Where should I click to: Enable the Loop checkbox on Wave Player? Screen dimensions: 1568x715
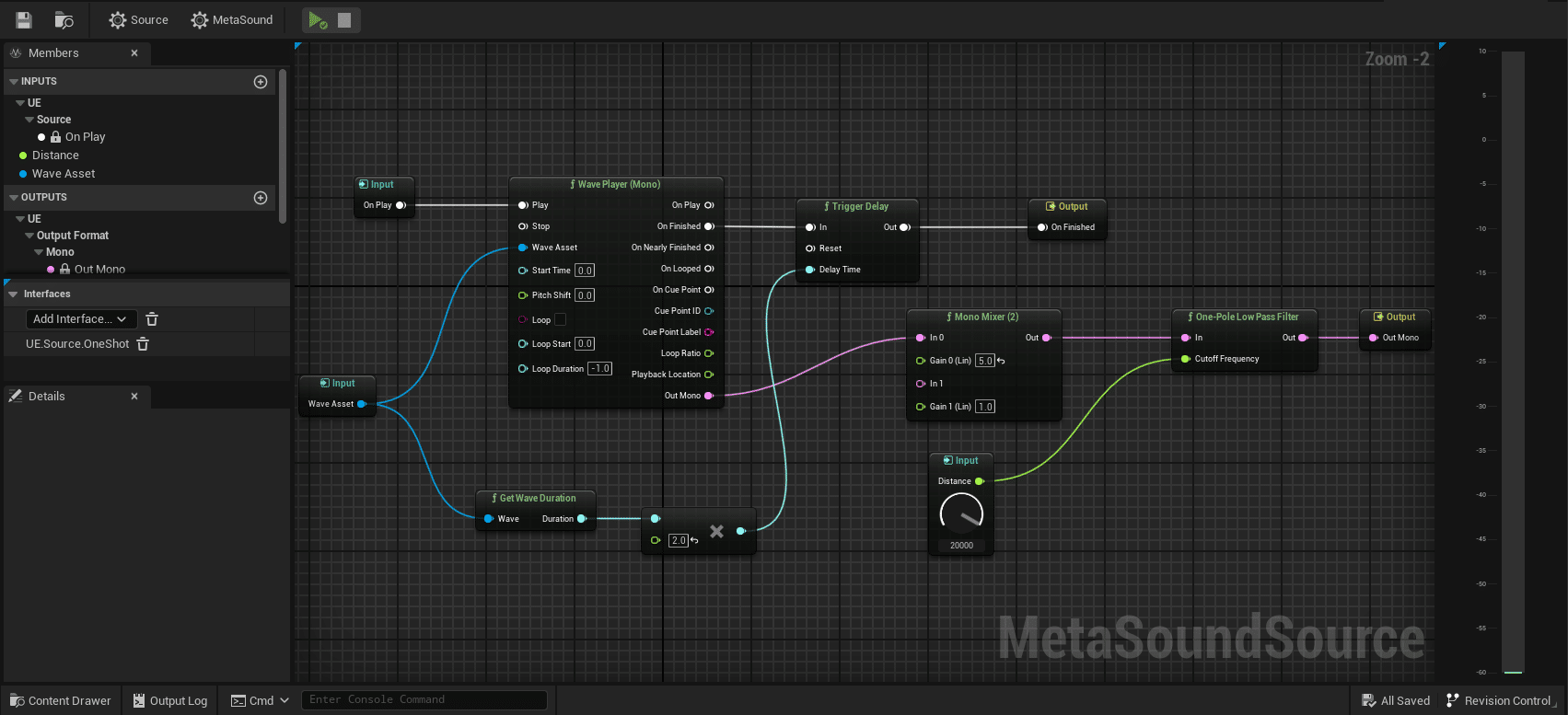[x=560, y=319]
